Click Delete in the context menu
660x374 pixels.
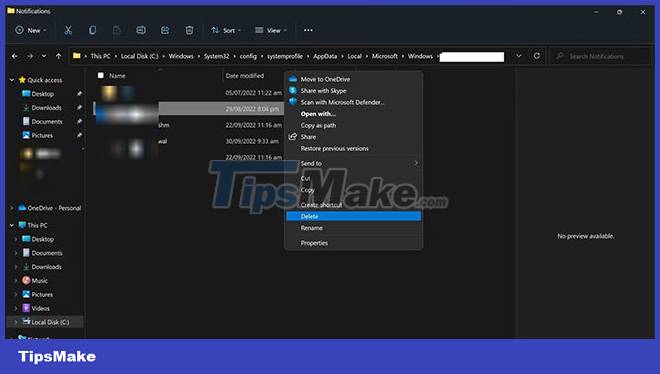coord(354,216)
